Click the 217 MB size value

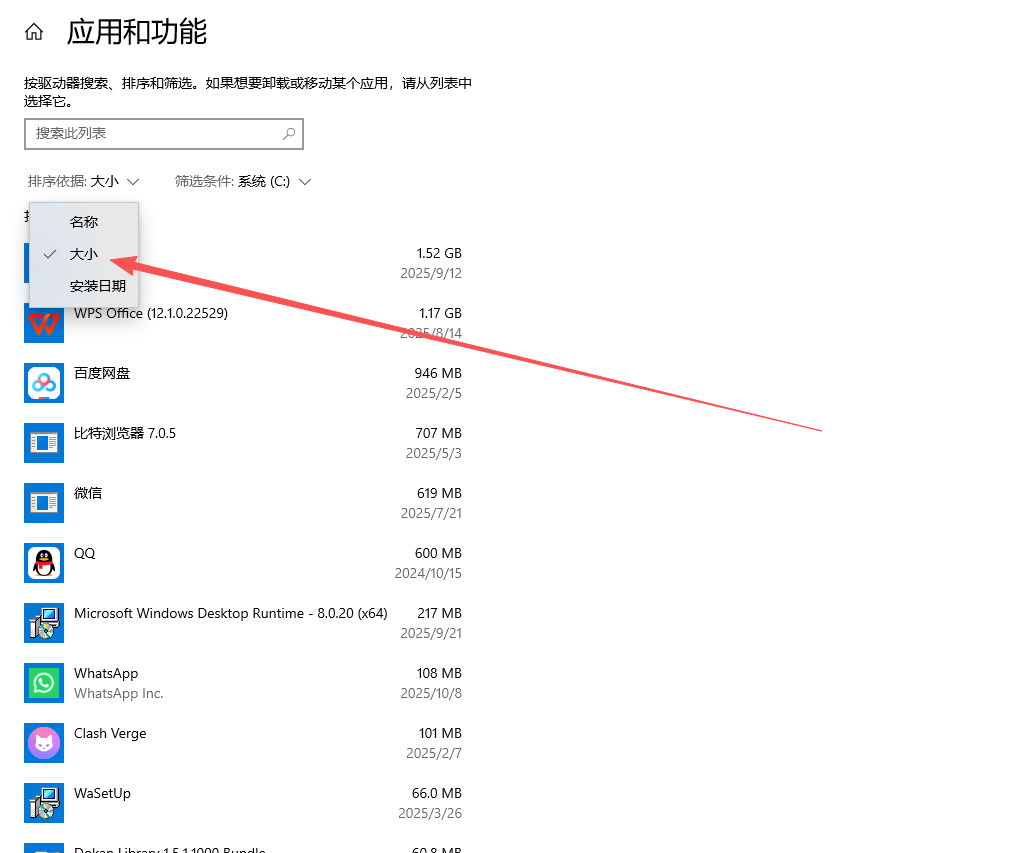pos(439,613)
